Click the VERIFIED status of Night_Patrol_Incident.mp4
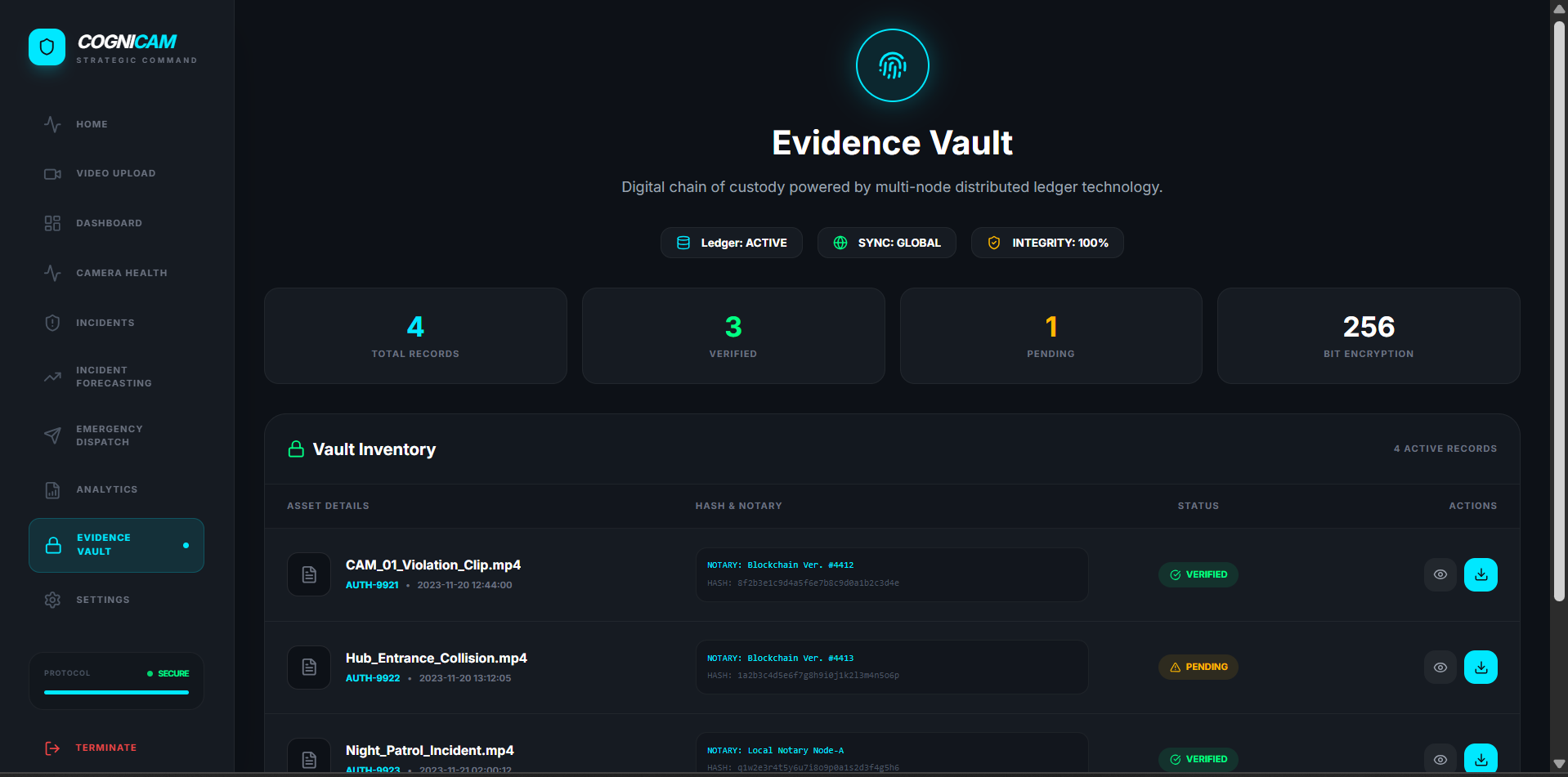Viewport: 1568px width, 777px height. pos(1198,759)
